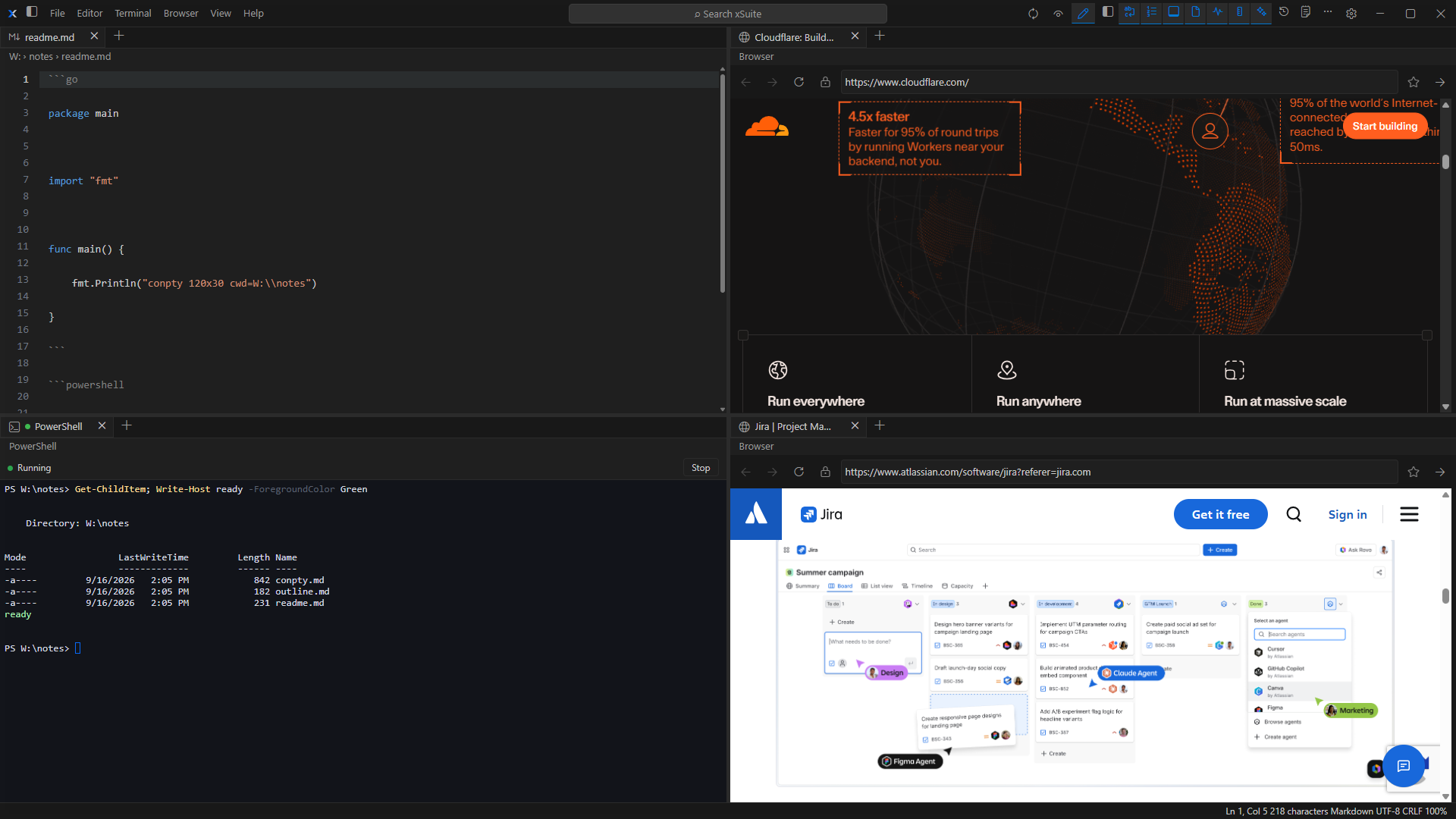Click the sparkle AI icon in the toolbar

tap(1261, 12)
